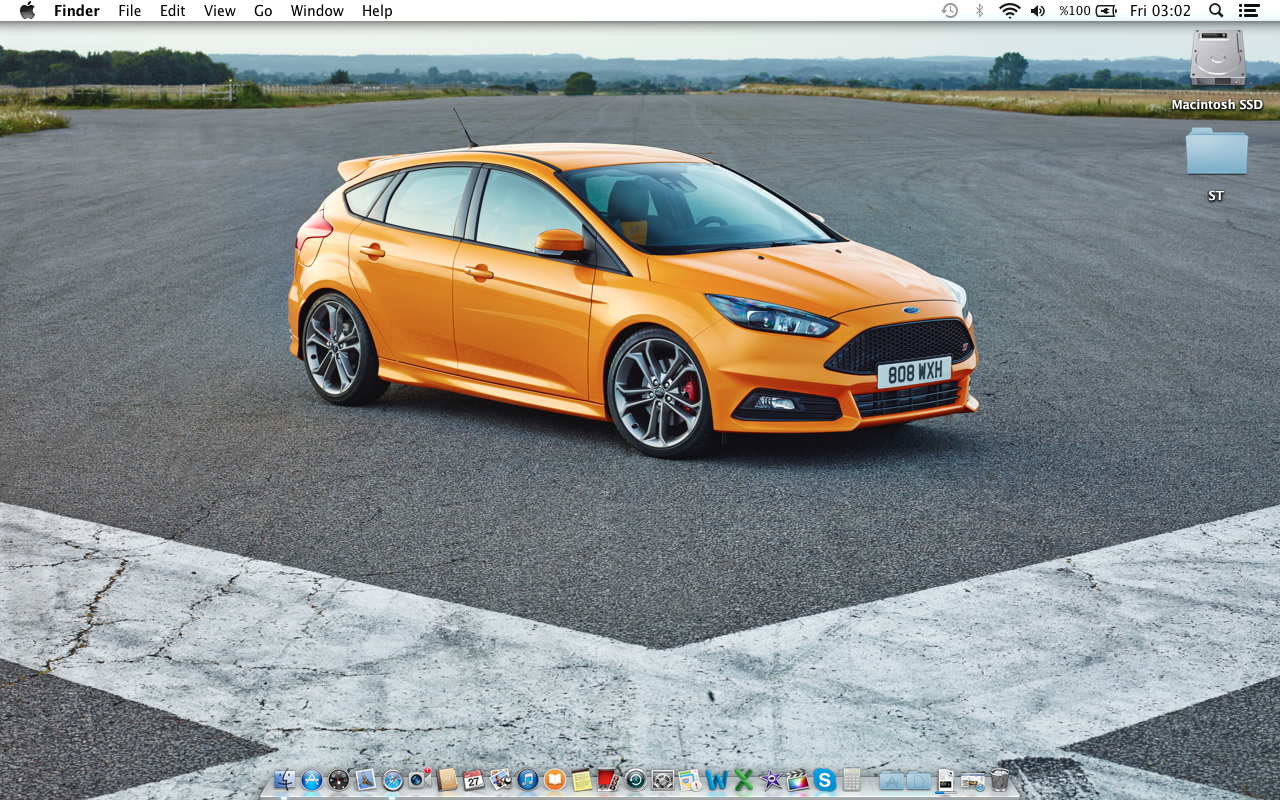The width and height of the screenshot is (1280, 800).
Task: Open the Go menu
Action: 263,11
